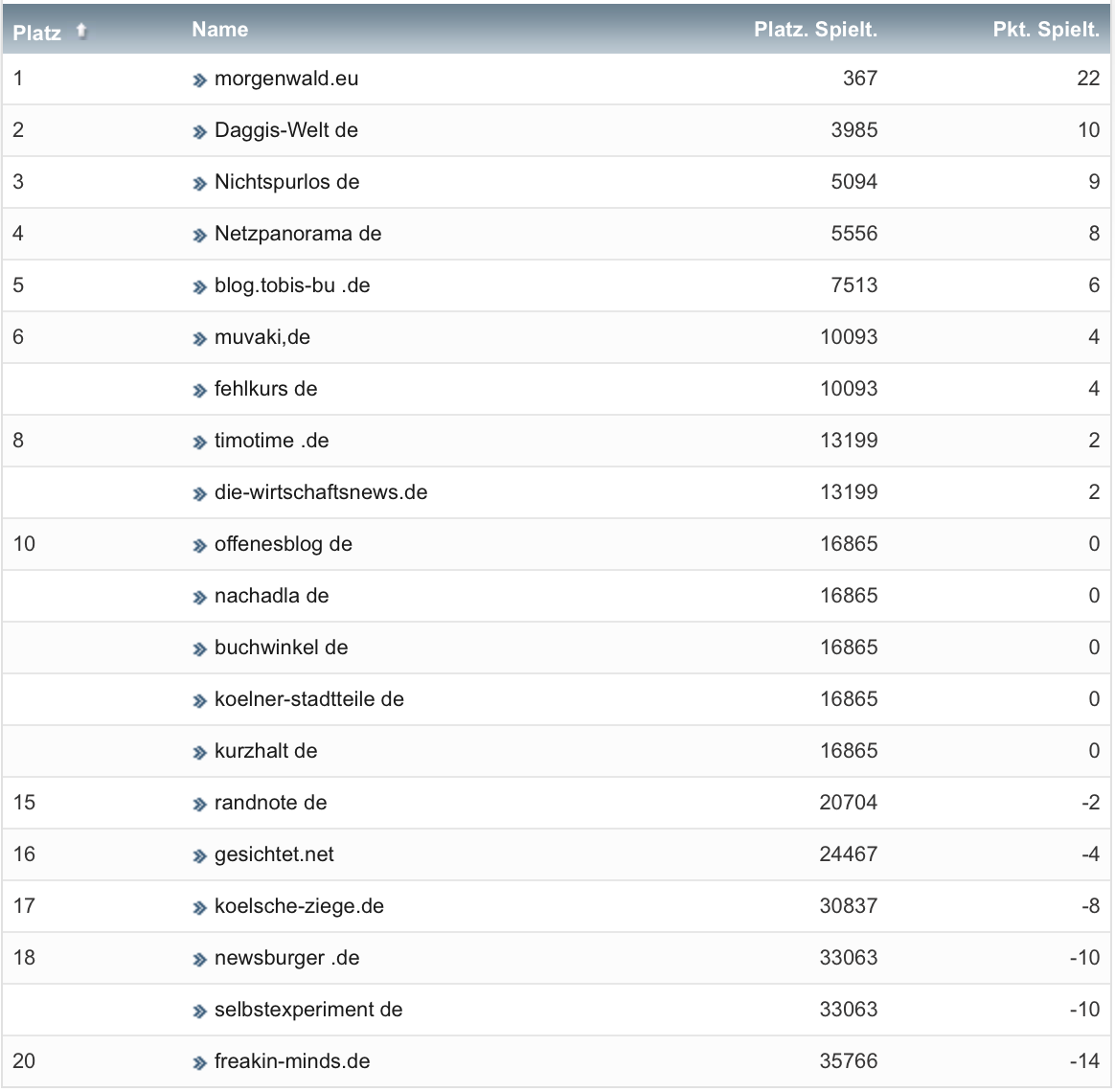This screenshot has height=1092, width=1115.
Task: Select rank number 15 in Platz column
Action: click(x=24, y=803)
